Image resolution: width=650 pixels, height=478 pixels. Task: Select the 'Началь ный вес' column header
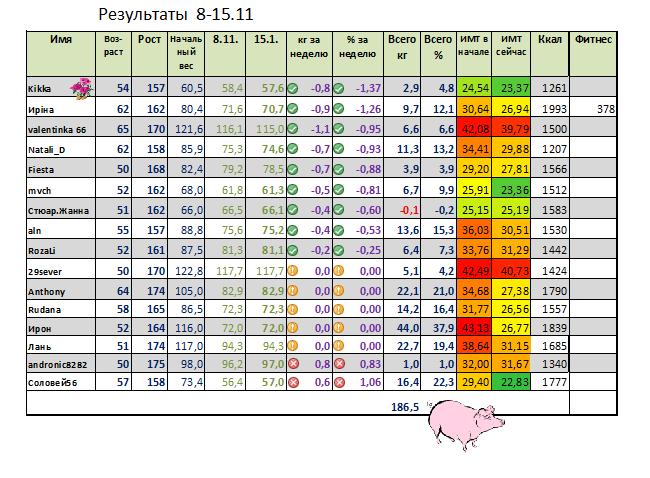pos(186,54)
